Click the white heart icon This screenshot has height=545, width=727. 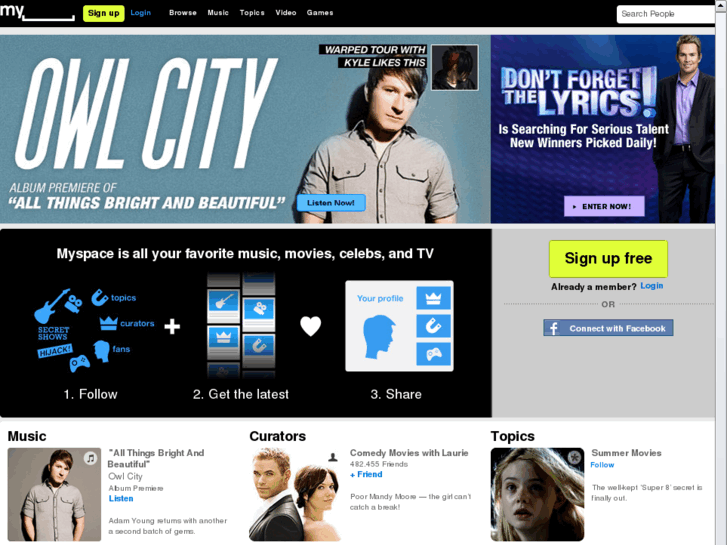click(311, 326)
